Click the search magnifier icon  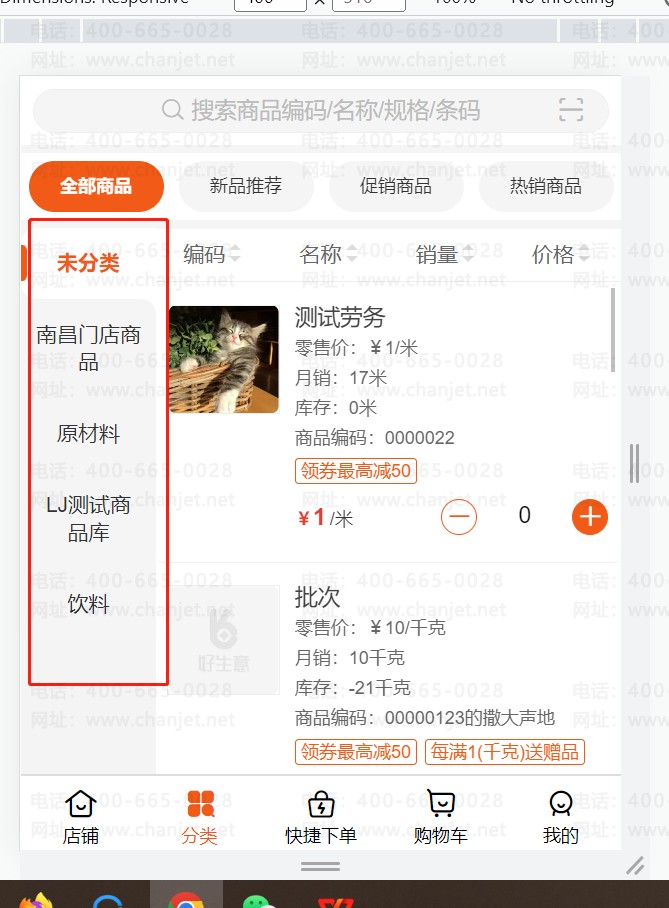pos(172,109)
